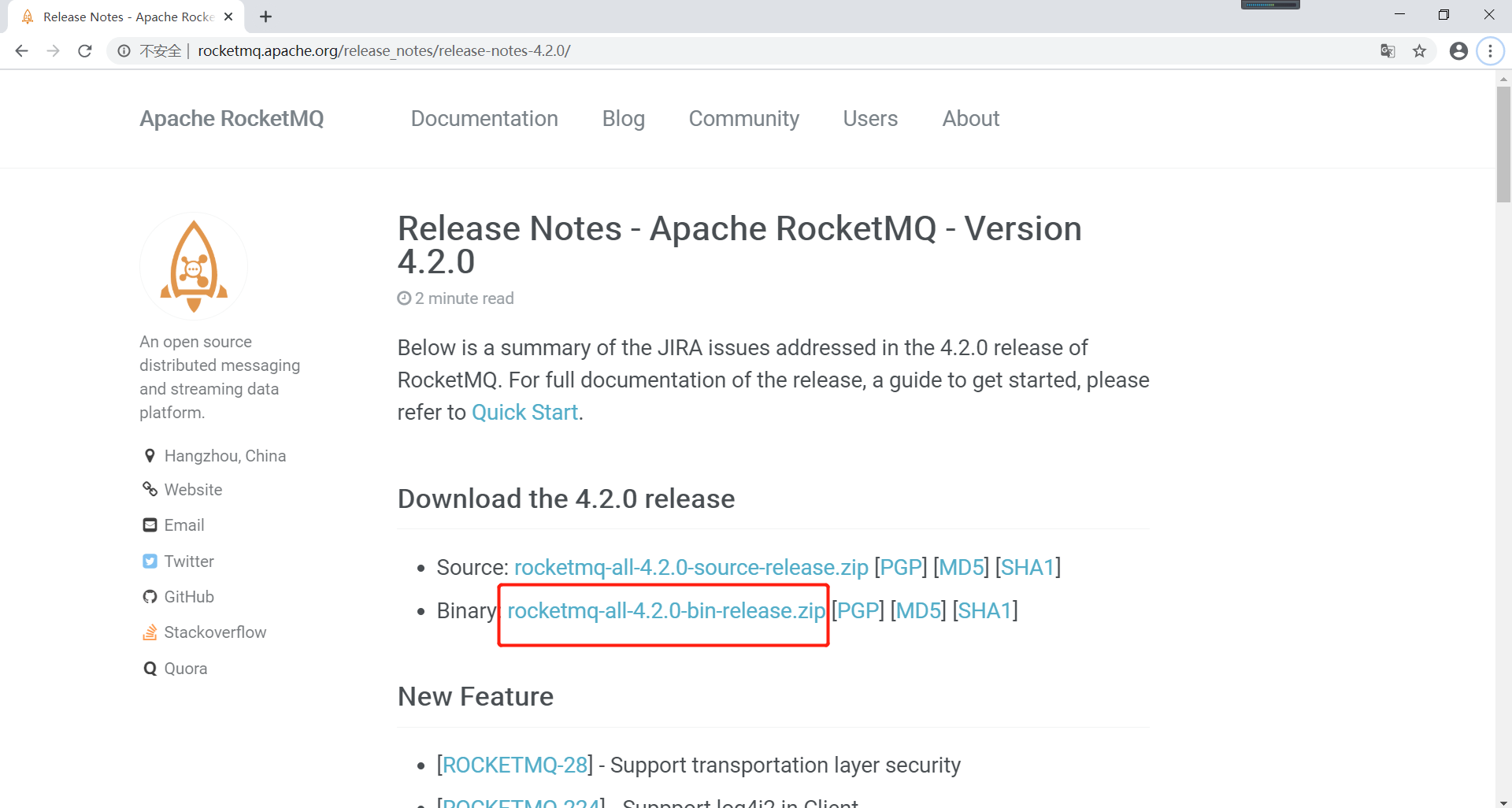Open Chrome's three-dot settings menu
1512x808 pixels.
(1490, 50)
